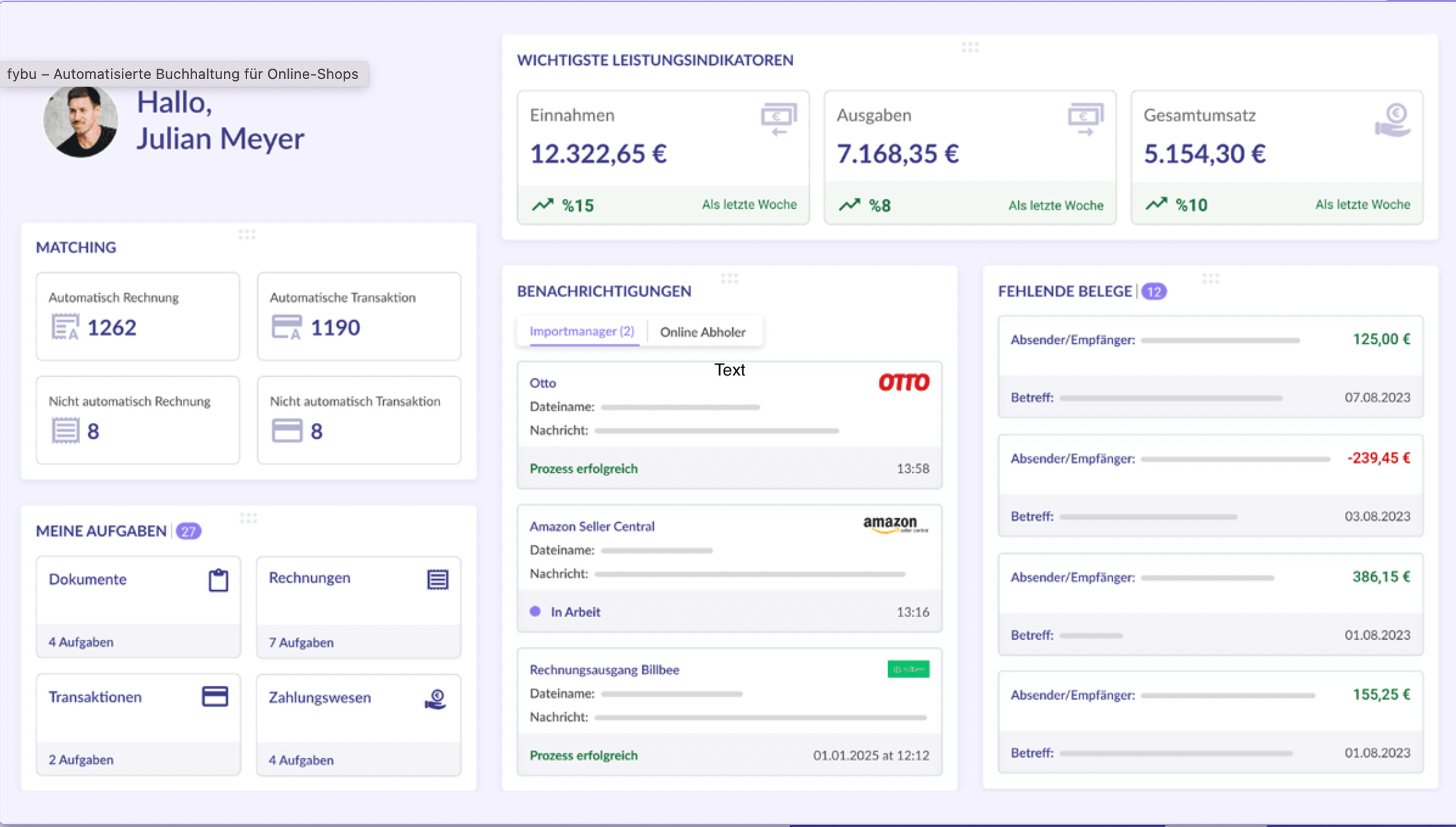This screenshot has height=827, width=1456.
Task: Switch to the Online Abholer tab
Action: pyautogui.click(x=703, y=332)
